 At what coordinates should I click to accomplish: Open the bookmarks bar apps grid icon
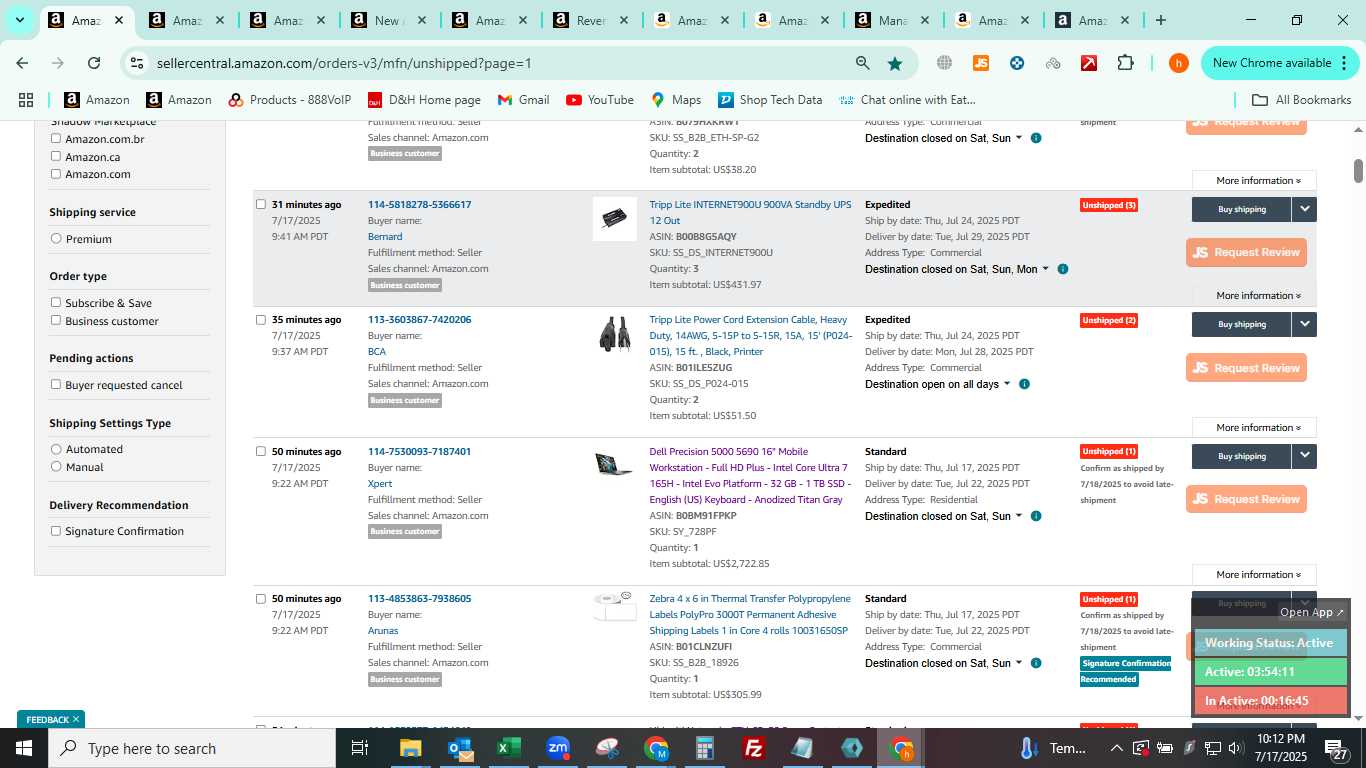tap(26, 100)
